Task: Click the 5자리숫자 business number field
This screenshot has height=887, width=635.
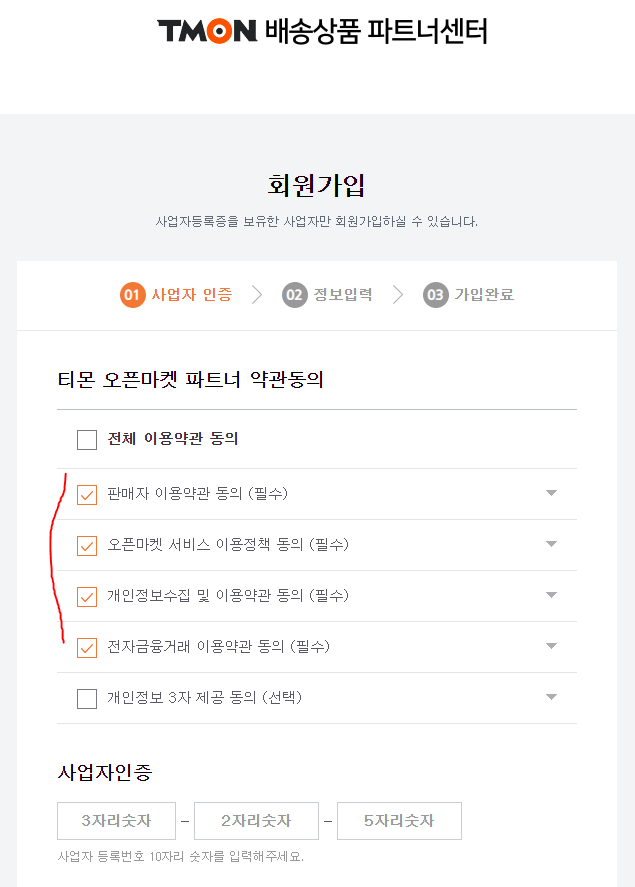Action: (x=399, y=820)
